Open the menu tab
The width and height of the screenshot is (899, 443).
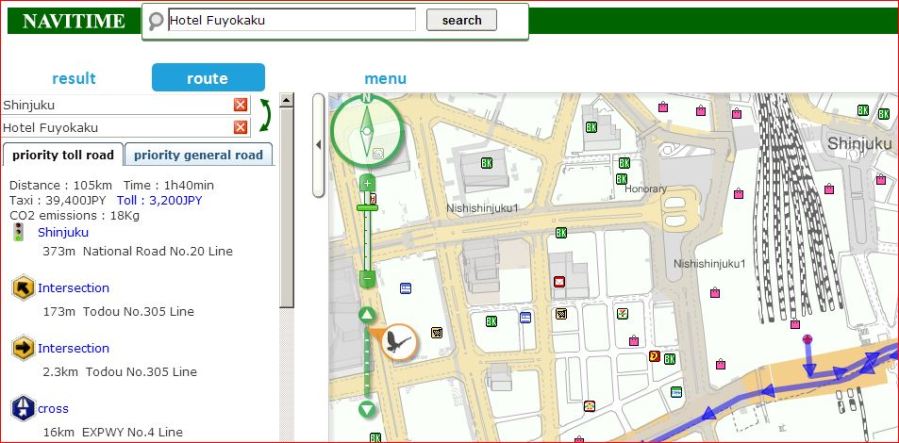tap(385, 78)
